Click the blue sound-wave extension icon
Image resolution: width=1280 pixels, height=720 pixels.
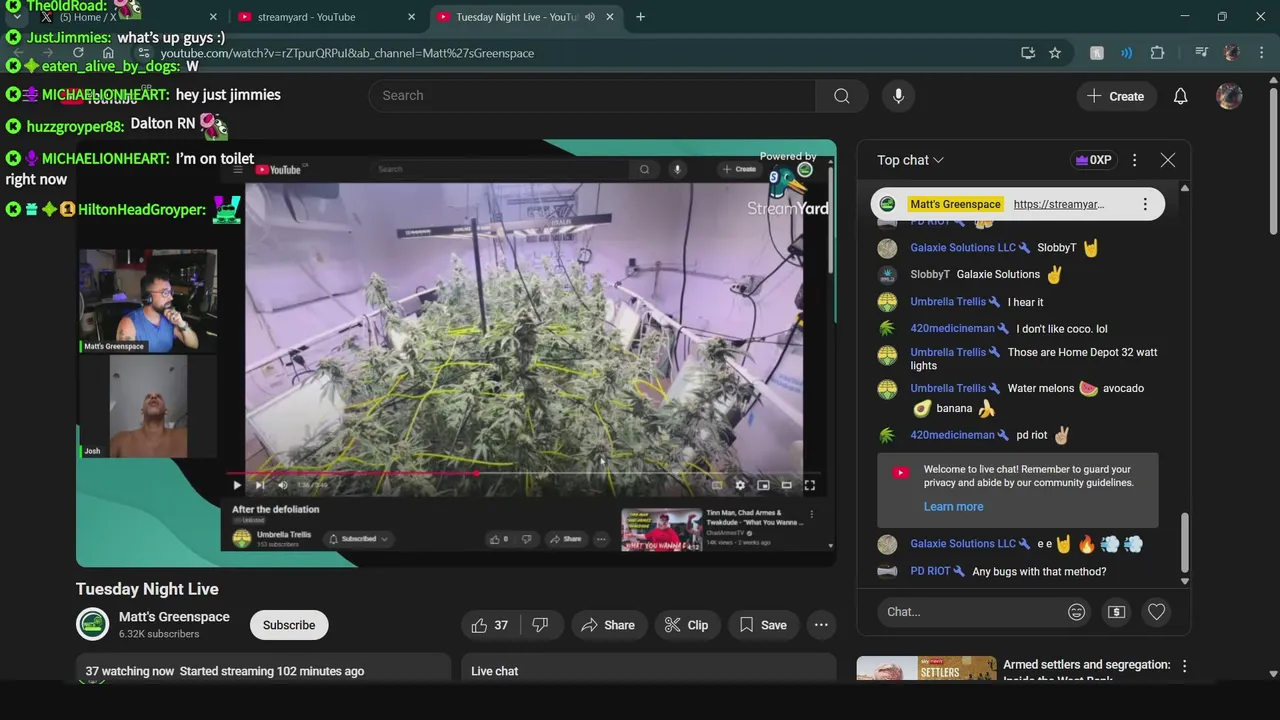coord(1127,53)
